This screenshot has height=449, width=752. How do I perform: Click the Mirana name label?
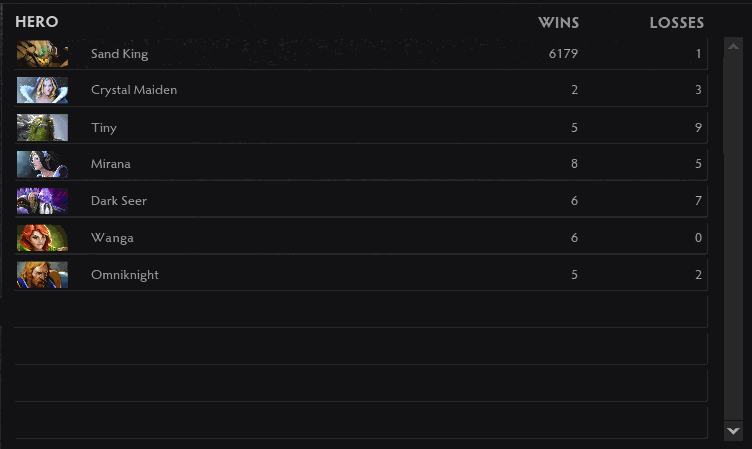pyautogui.click(x=111, y=164)
